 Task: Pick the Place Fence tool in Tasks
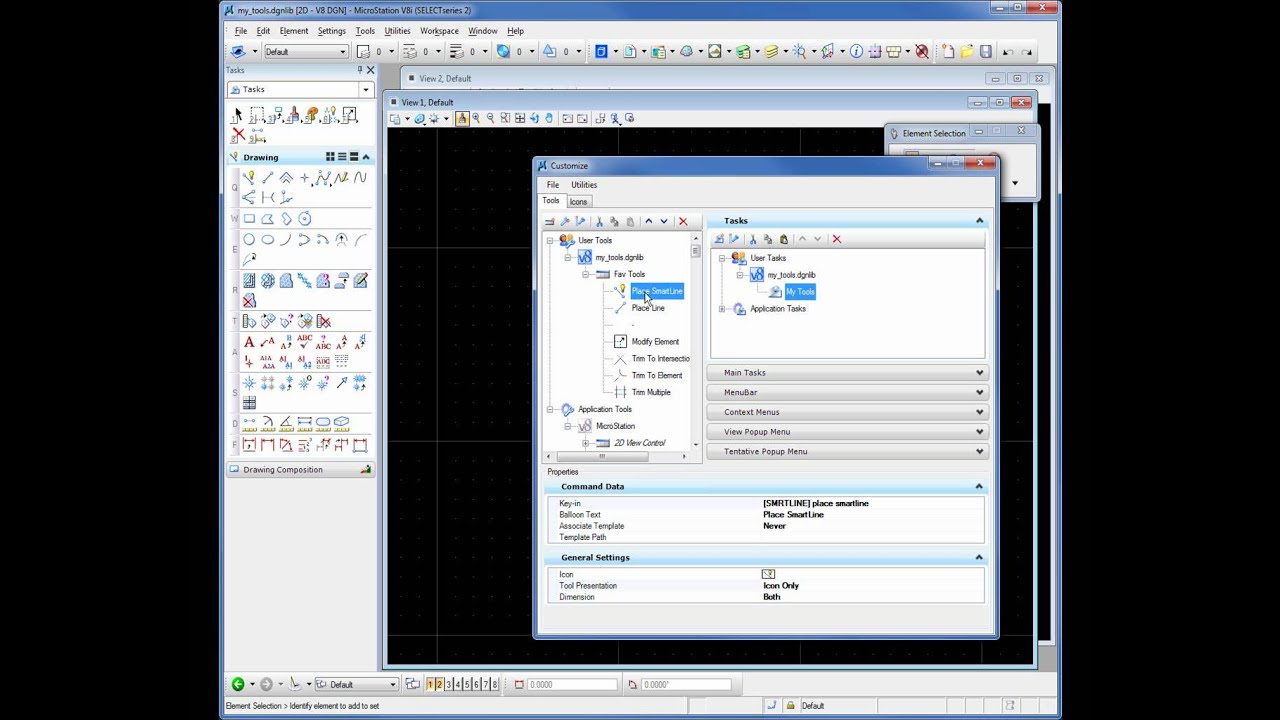[257, 116]
